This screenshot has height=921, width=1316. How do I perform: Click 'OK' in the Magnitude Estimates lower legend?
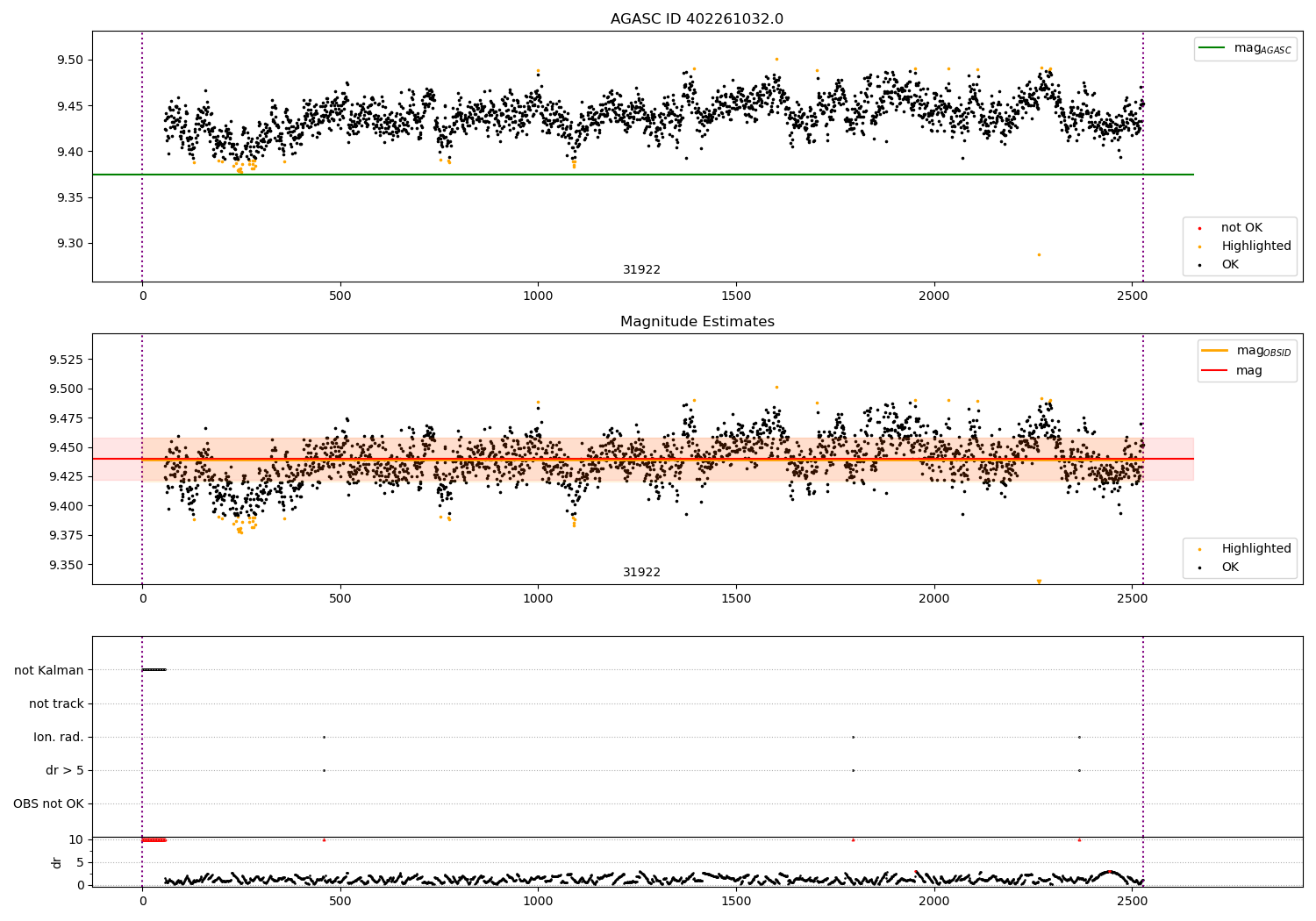tap(1230, 568)
